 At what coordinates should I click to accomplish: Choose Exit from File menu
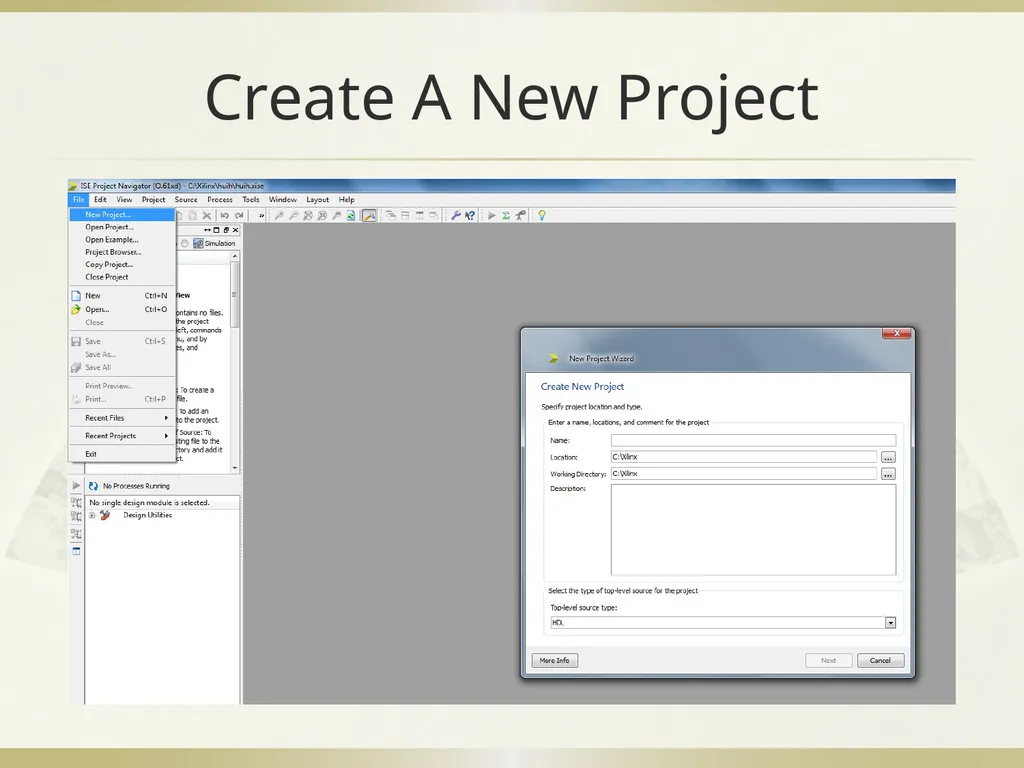(x=122, y=454)
